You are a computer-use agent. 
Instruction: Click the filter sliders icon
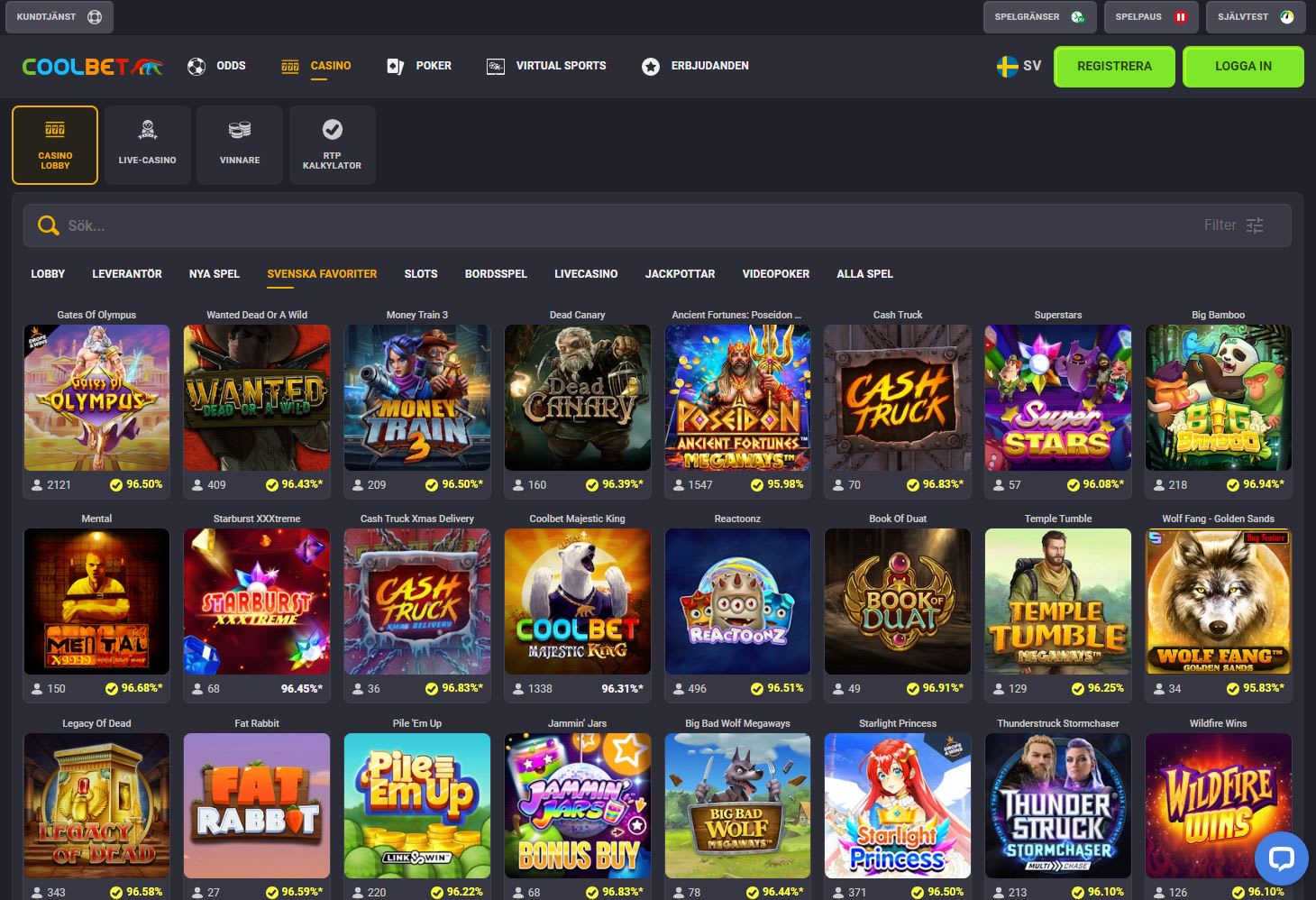(x=1255, y=225)
